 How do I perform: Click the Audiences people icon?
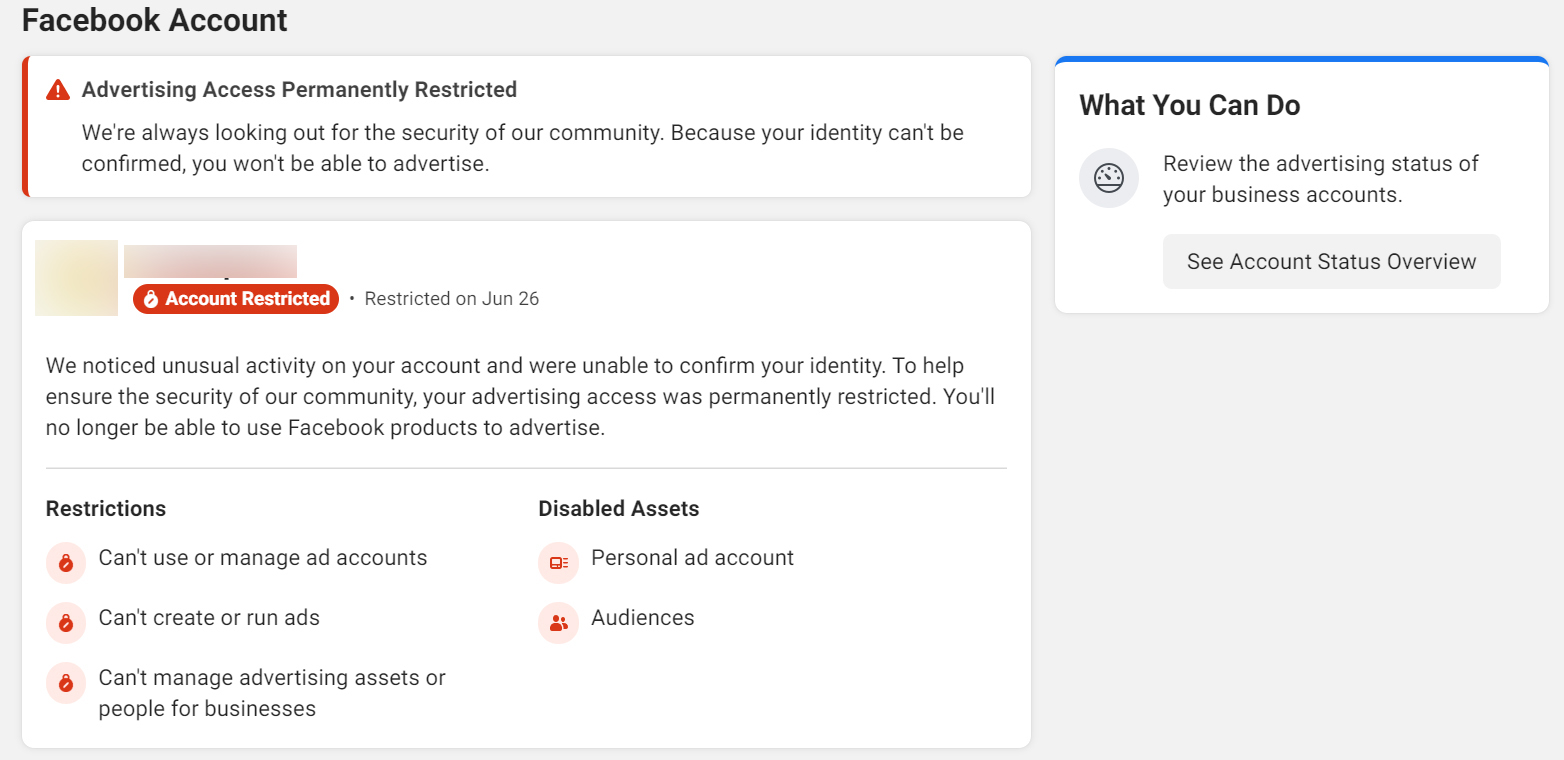pyautogui.click(x=559, y=623)
